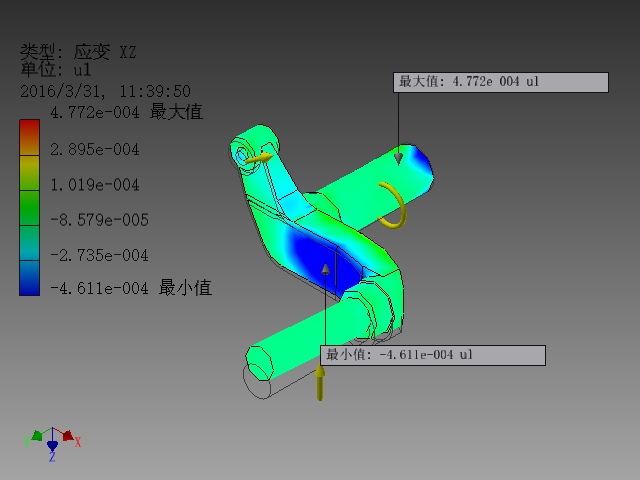
Task: Click the yellow upward force arrow at the shaft base
Action: [x=320, y=382]
